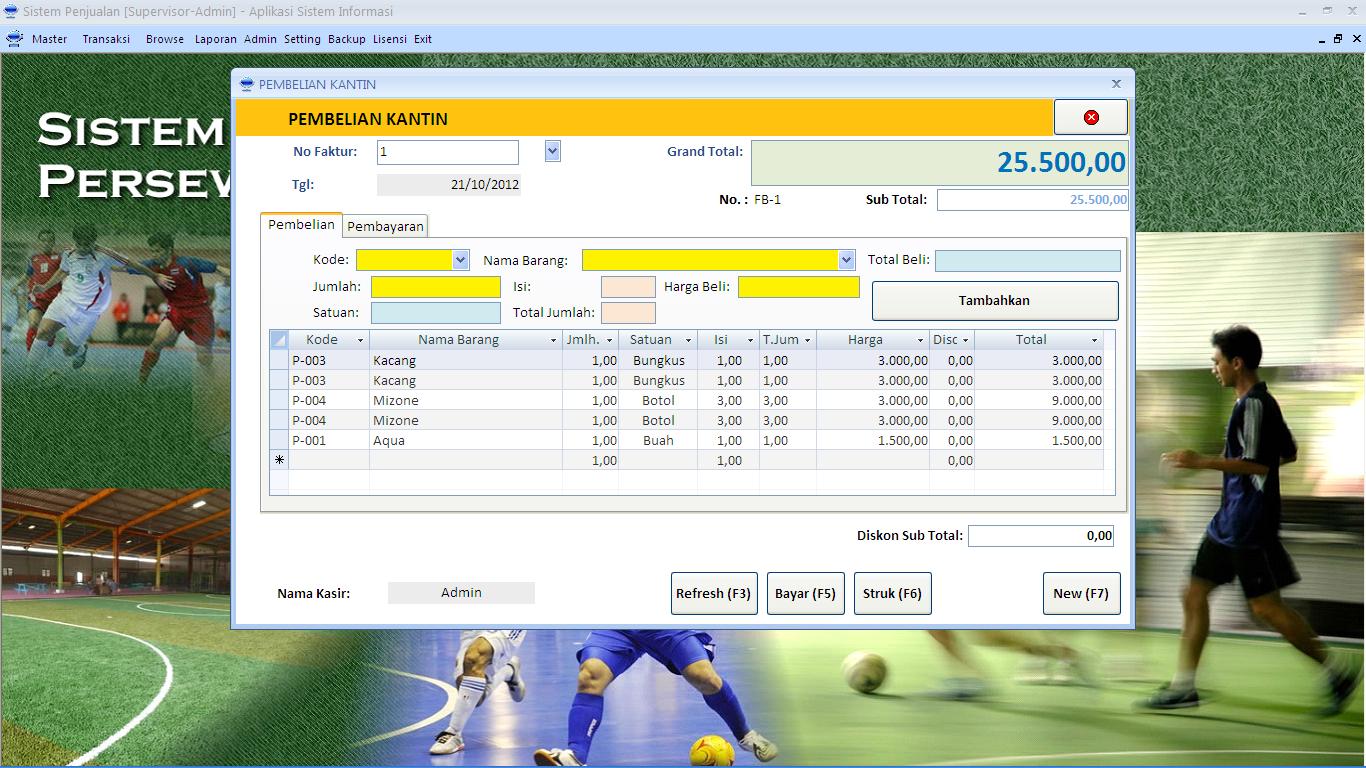Screen dimensions: 1366x768
Task: Click the New (F7) button
Action: tap(1081, 593)
